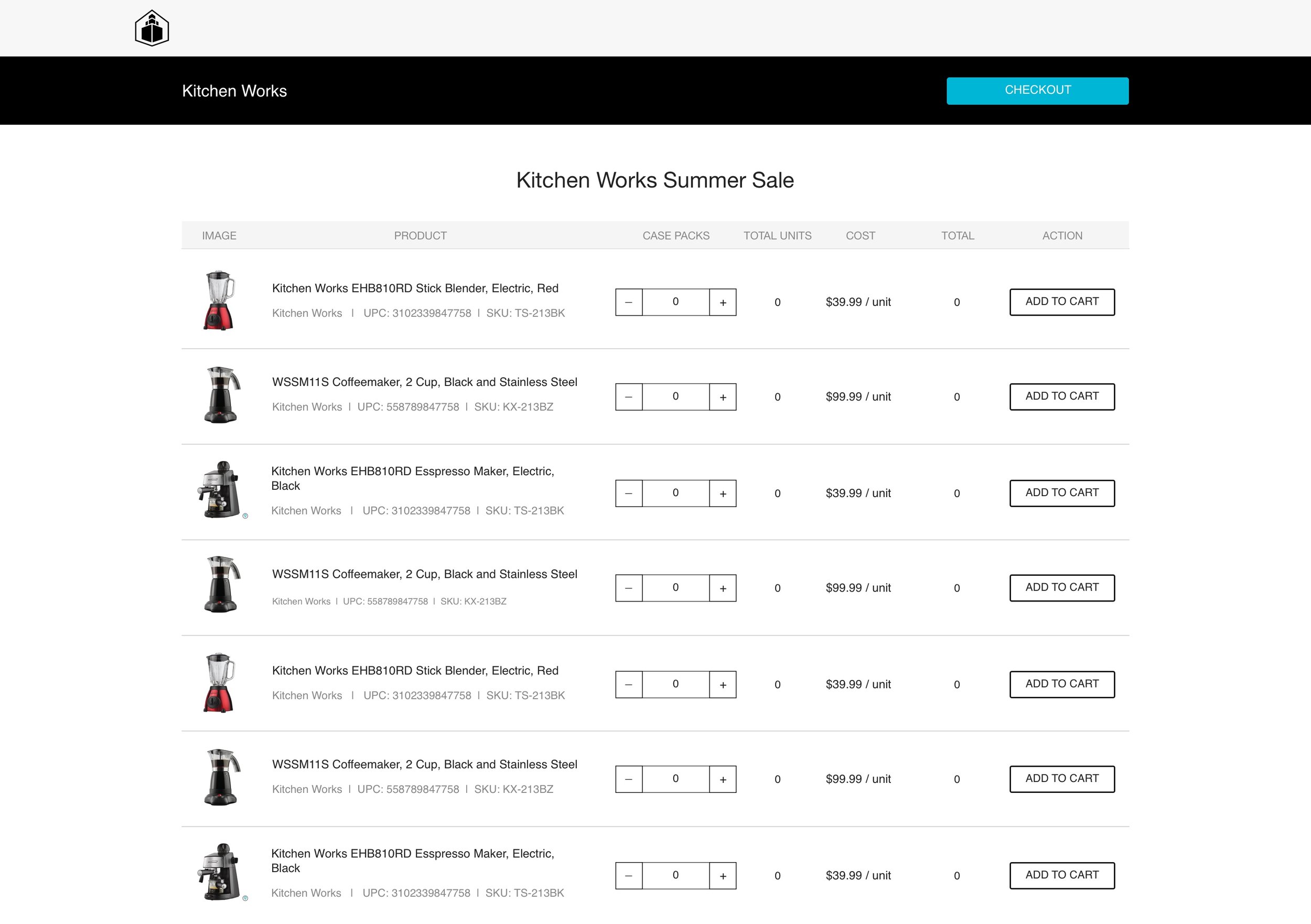Focus quantity field in second WSSM11S Coffeemaker row
1311x924 pixels.
pos(675,588)
